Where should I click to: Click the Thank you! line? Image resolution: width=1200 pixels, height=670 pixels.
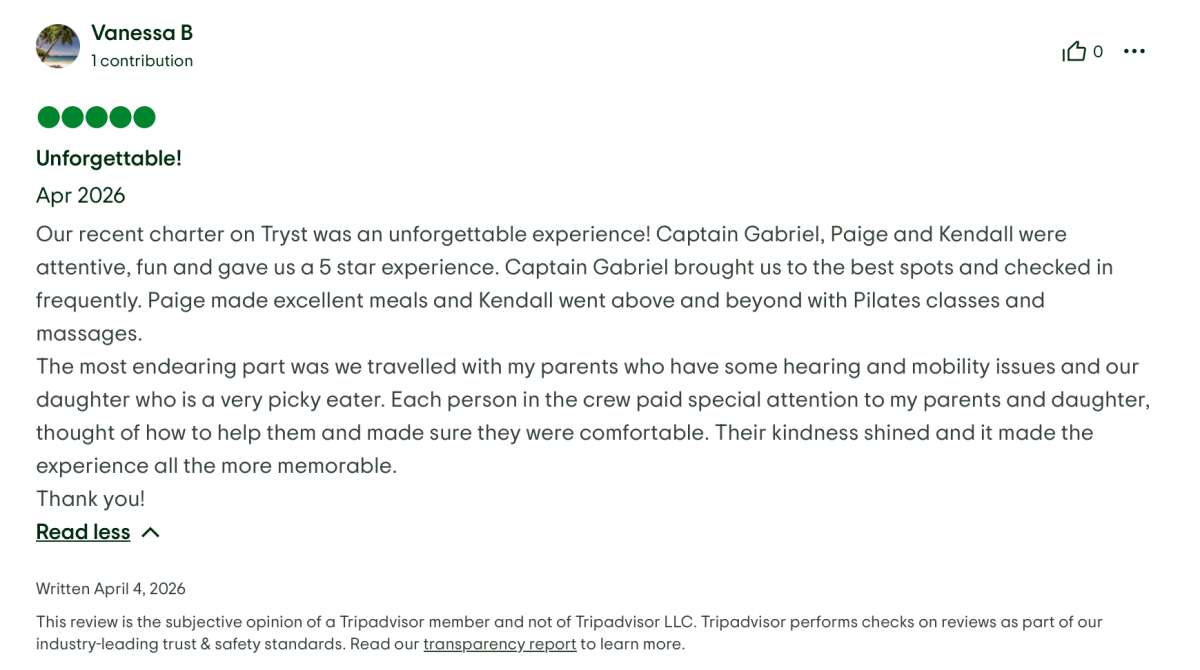click(x=91, y=499)
